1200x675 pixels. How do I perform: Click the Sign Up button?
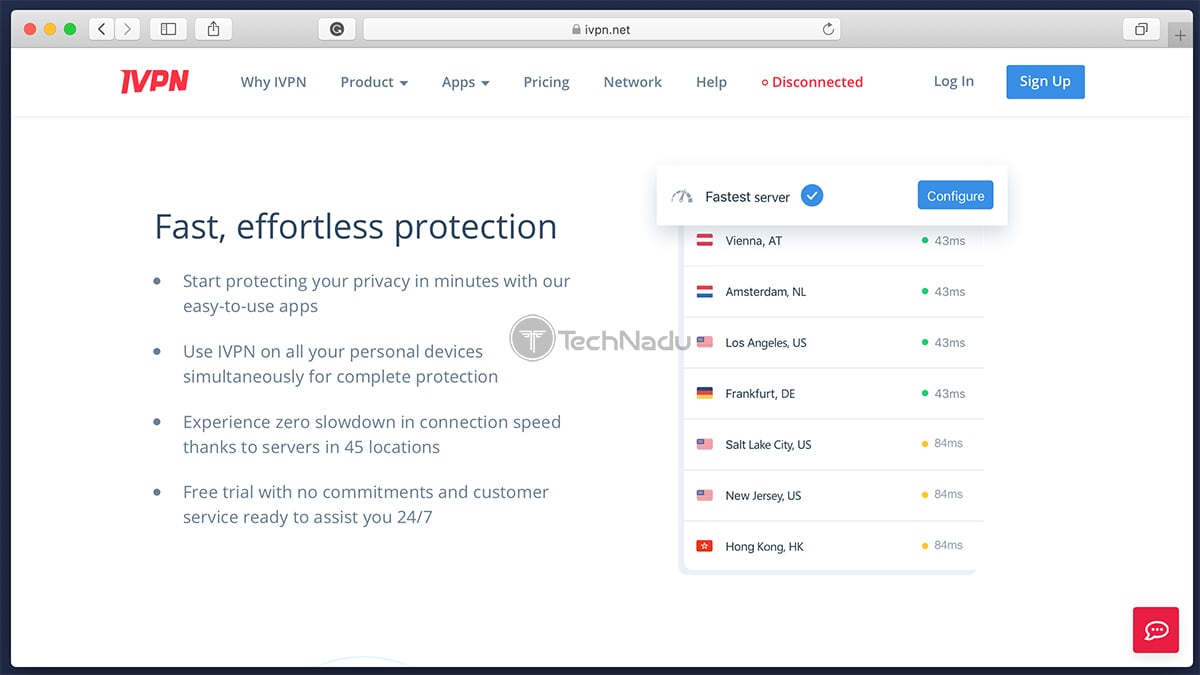(x=1045, y=82)
